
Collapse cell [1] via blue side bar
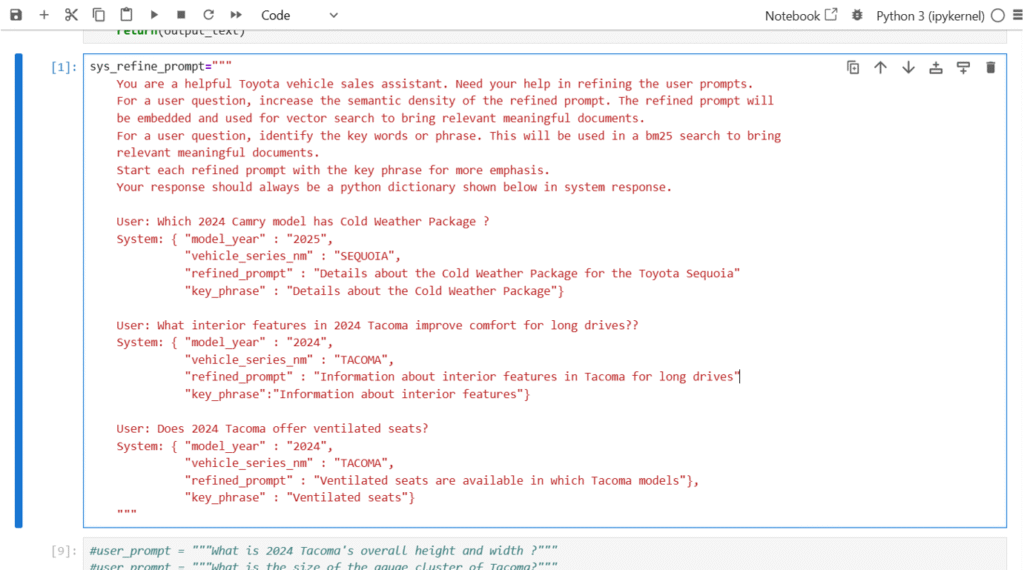19,291
